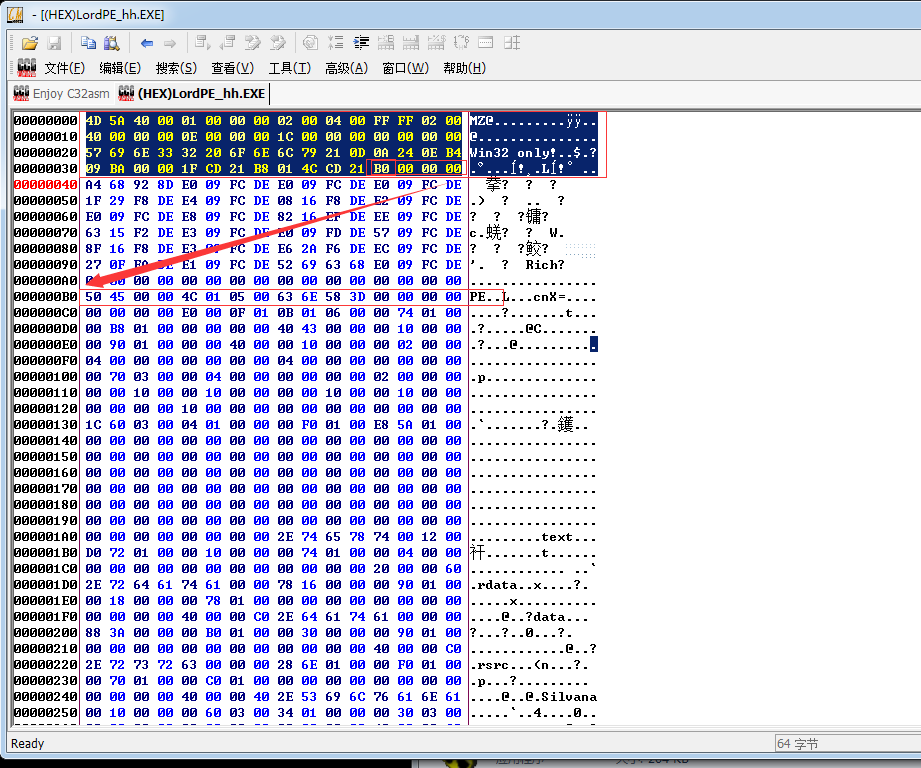The height and width of the screenshot is (768, 921).
Task: Open the 高级(A) menu
Action: (x=346, y=68)
